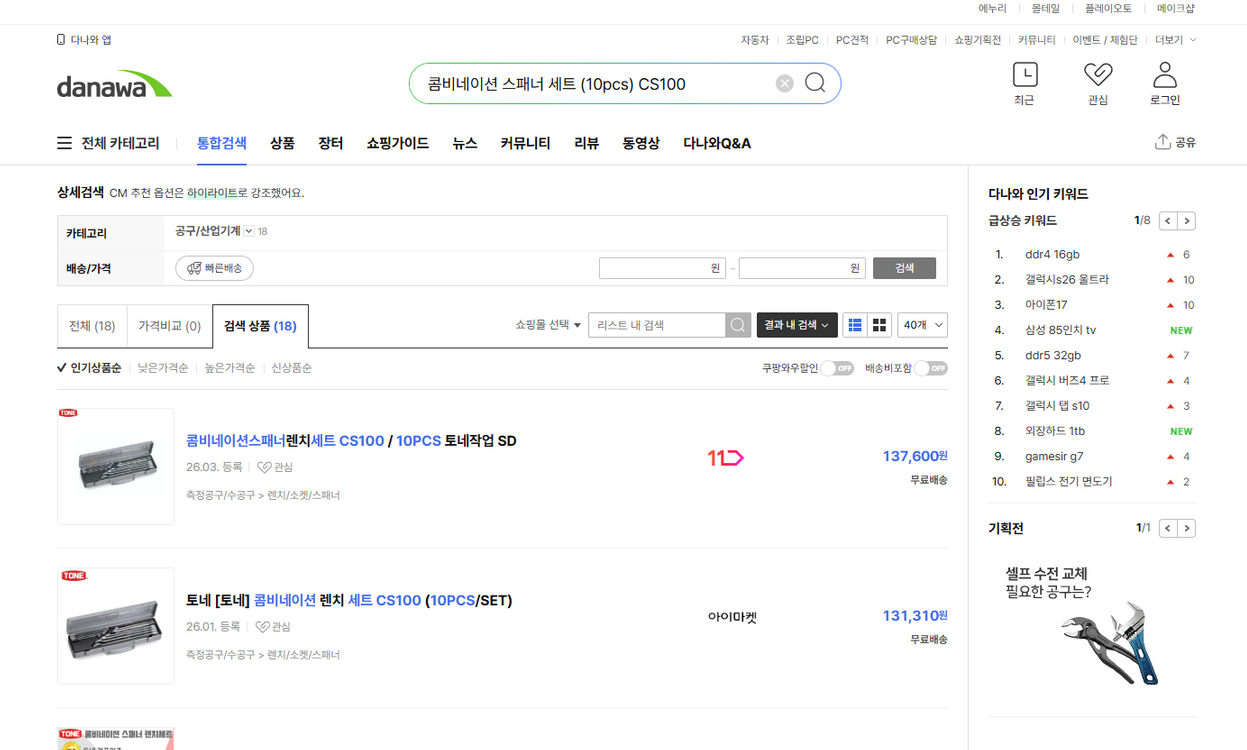1247x750 pixels.
Task: Click the gray 검색 price button
Action: tap(904, 268)
